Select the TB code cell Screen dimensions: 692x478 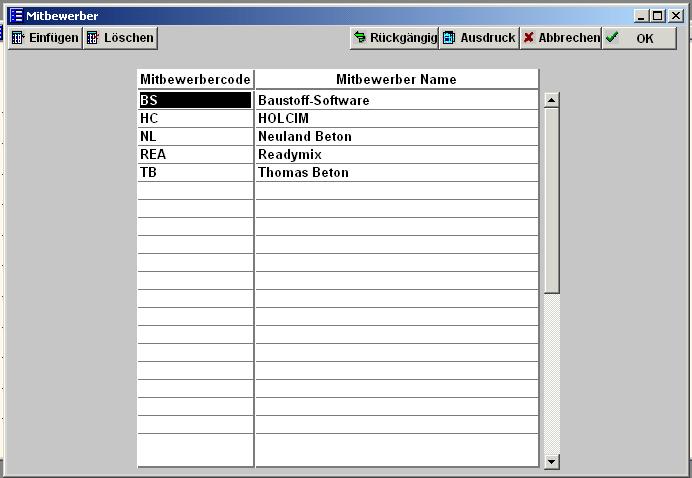point(195,172)
